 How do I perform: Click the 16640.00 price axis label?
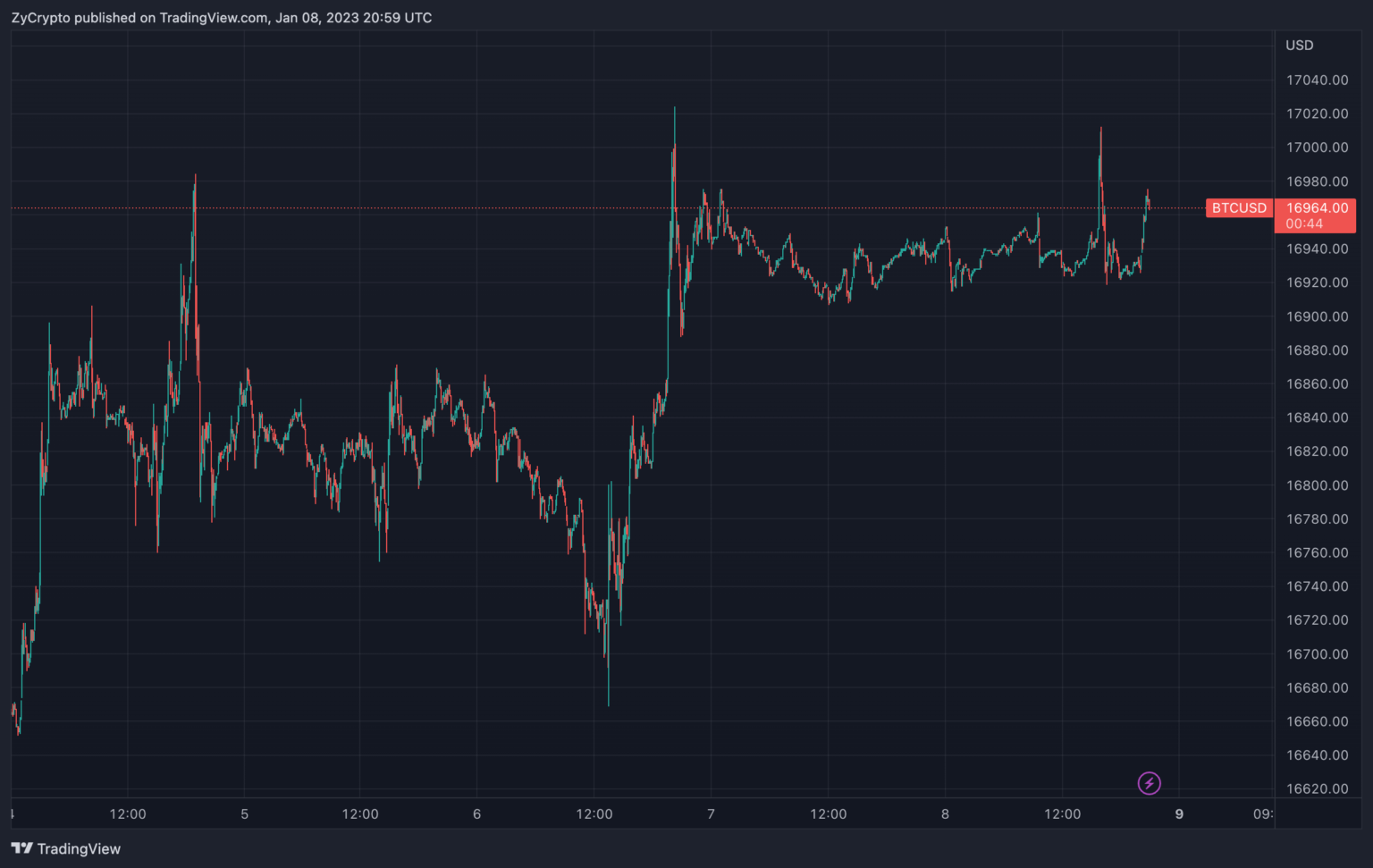(1317, 755)
